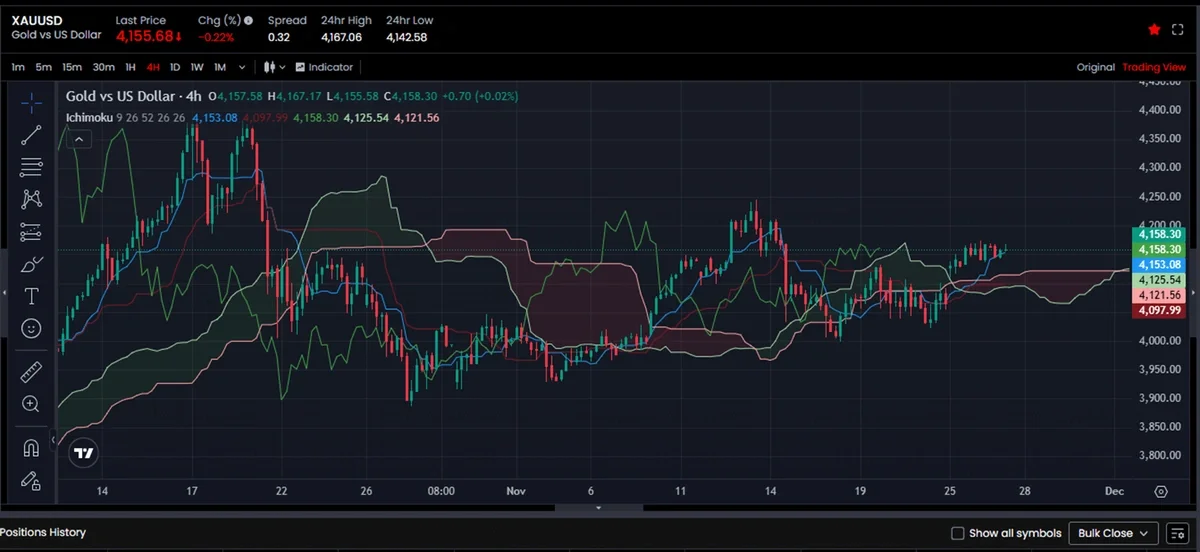Toggle lock all drawing tools
The image size is (1200, 552).
coord(31,480)
